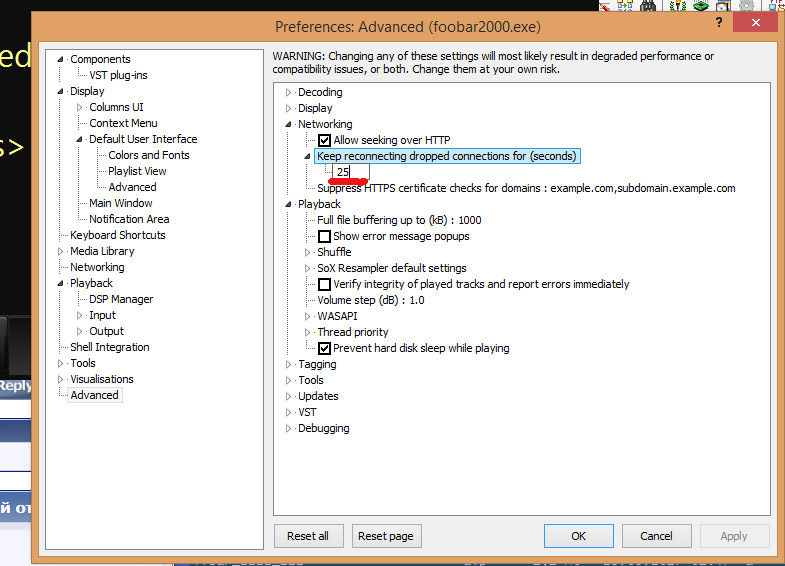Open the VST plug-ins page
This screenshot has width=785, height=566.
point(118,75)
